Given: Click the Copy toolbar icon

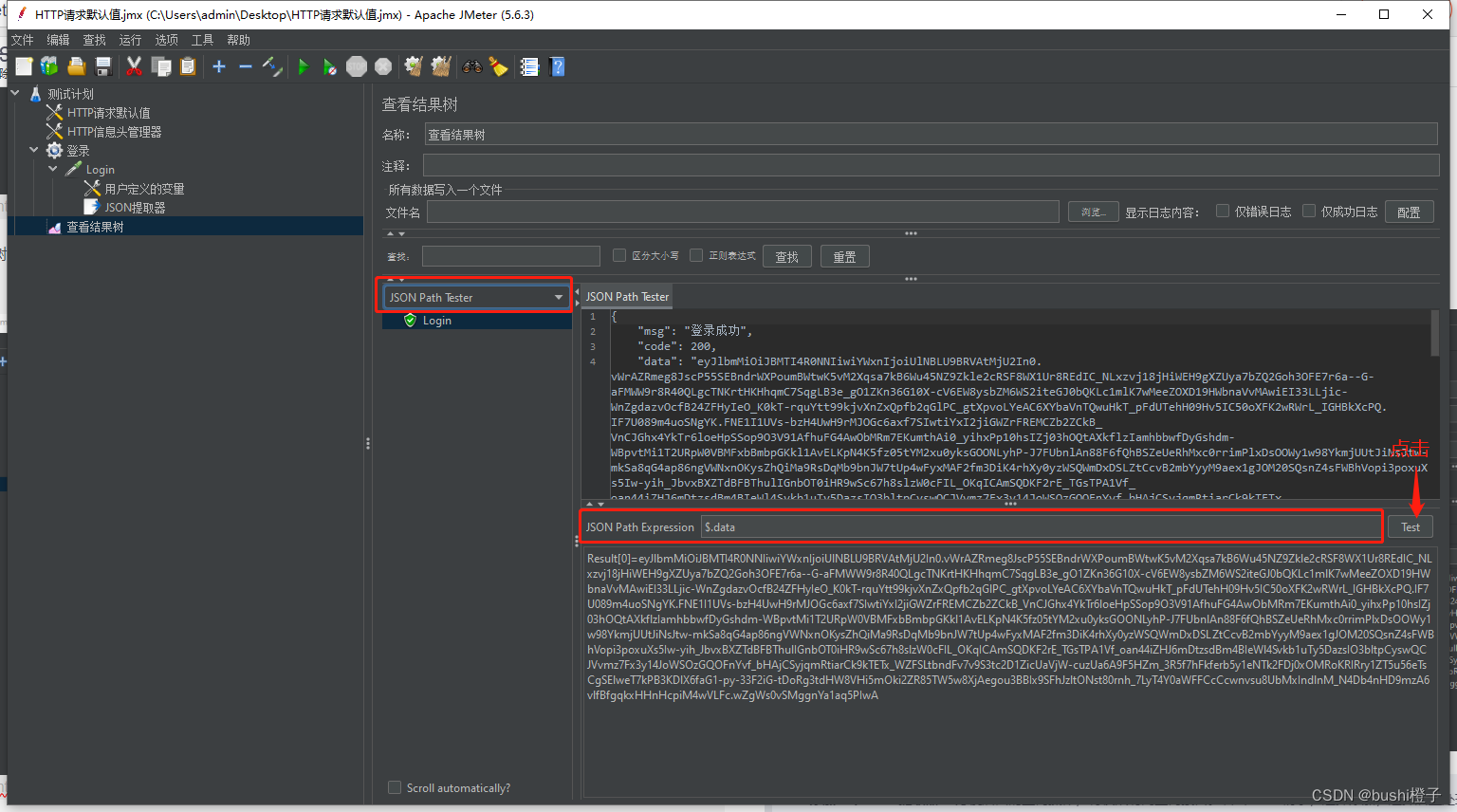Looking at the screenshot, I should click(161, 66).
